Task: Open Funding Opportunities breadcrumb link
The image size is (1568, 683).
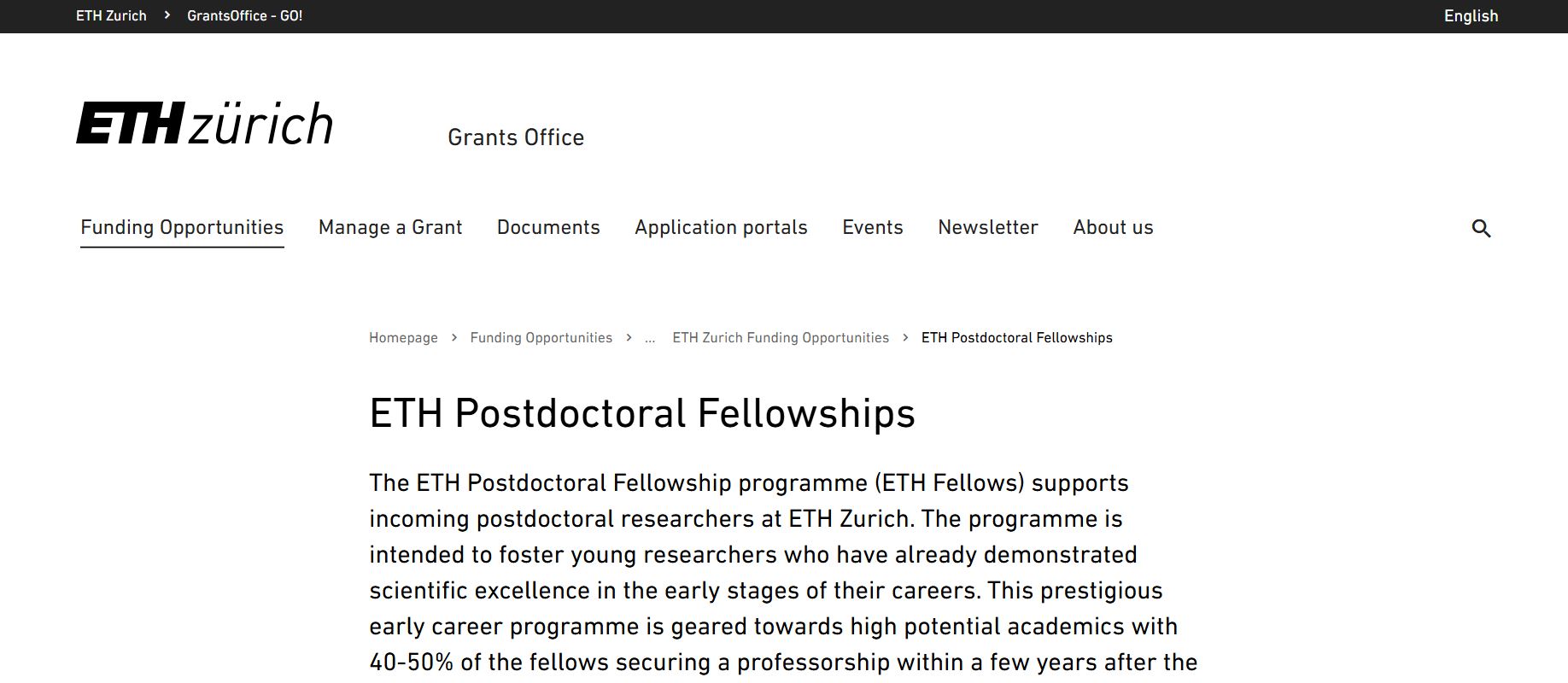Action: coord(541,338)
